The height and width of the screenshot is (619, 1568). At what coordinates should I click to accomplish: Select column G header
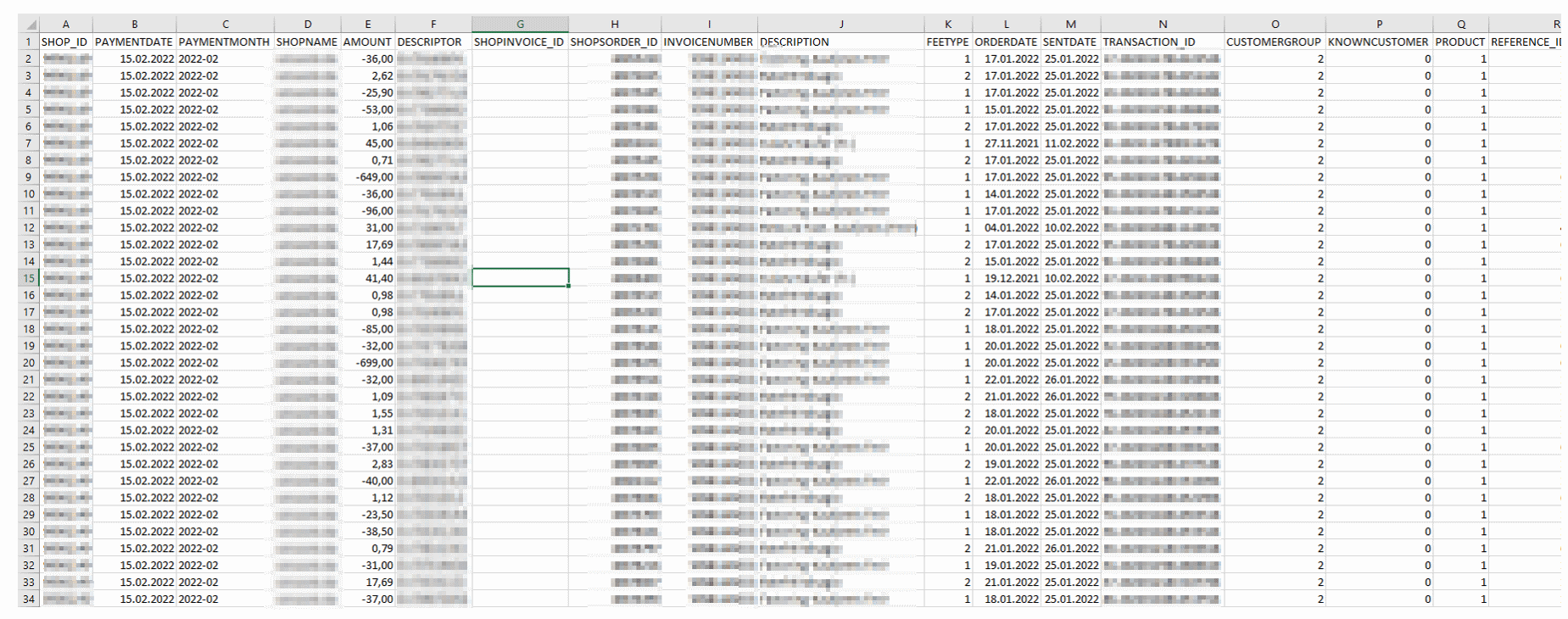click(520, 25)
